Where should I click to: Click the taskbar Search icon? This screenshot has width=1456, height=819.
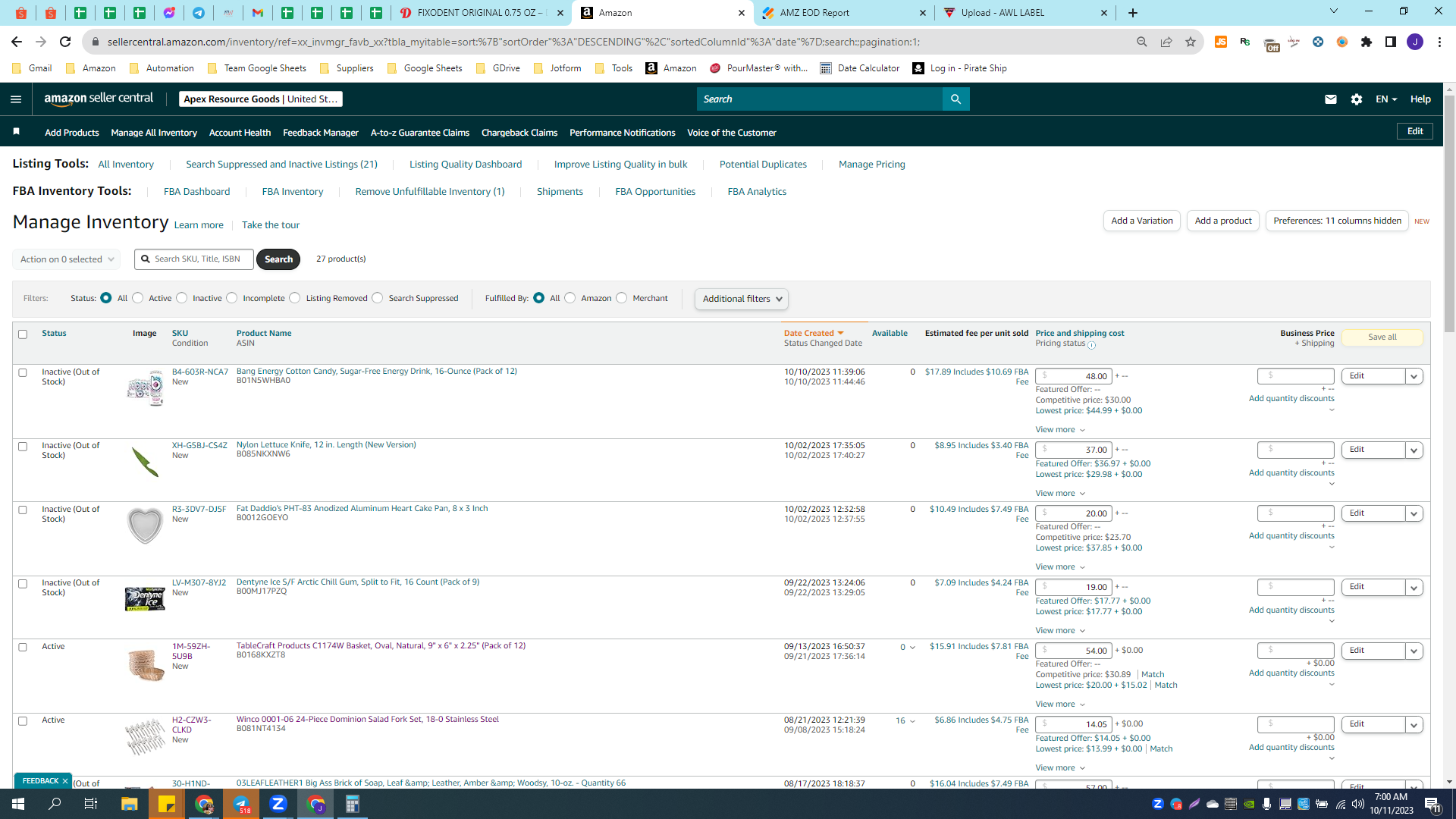click(x=55, y=804)
